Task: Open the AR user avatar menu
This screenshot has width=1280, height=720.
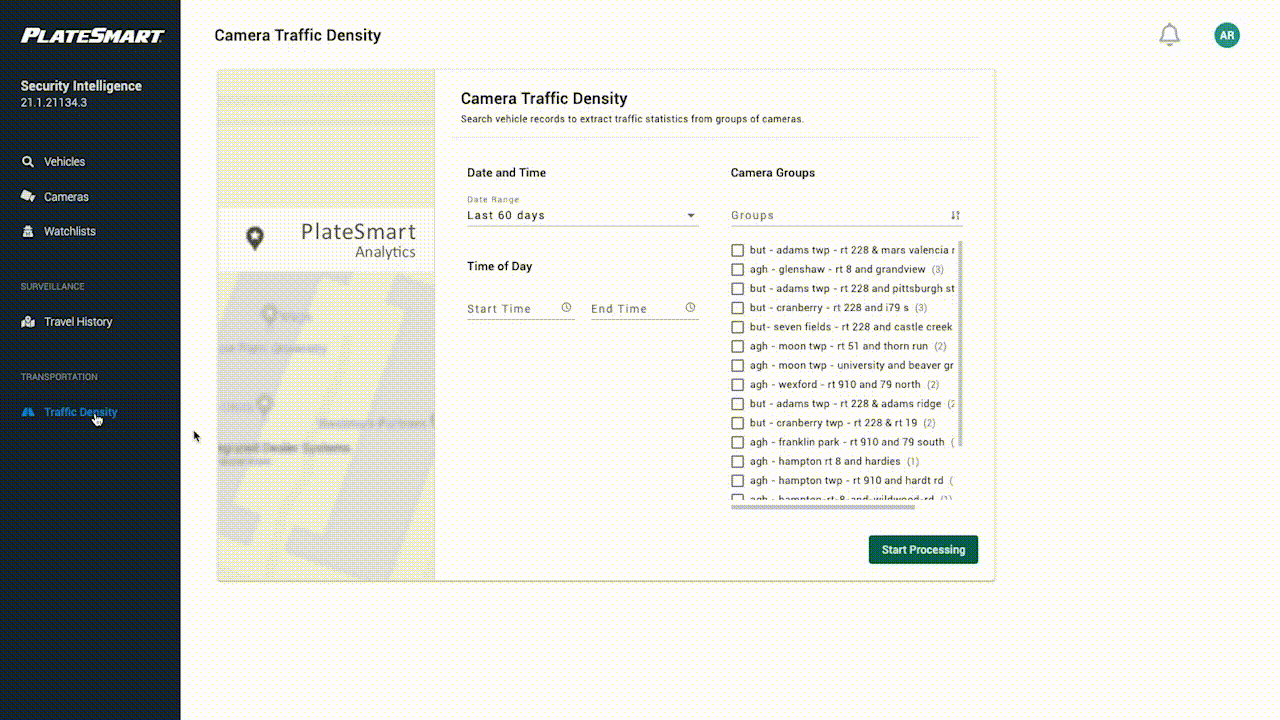Action: click(x=1227, y=35)
